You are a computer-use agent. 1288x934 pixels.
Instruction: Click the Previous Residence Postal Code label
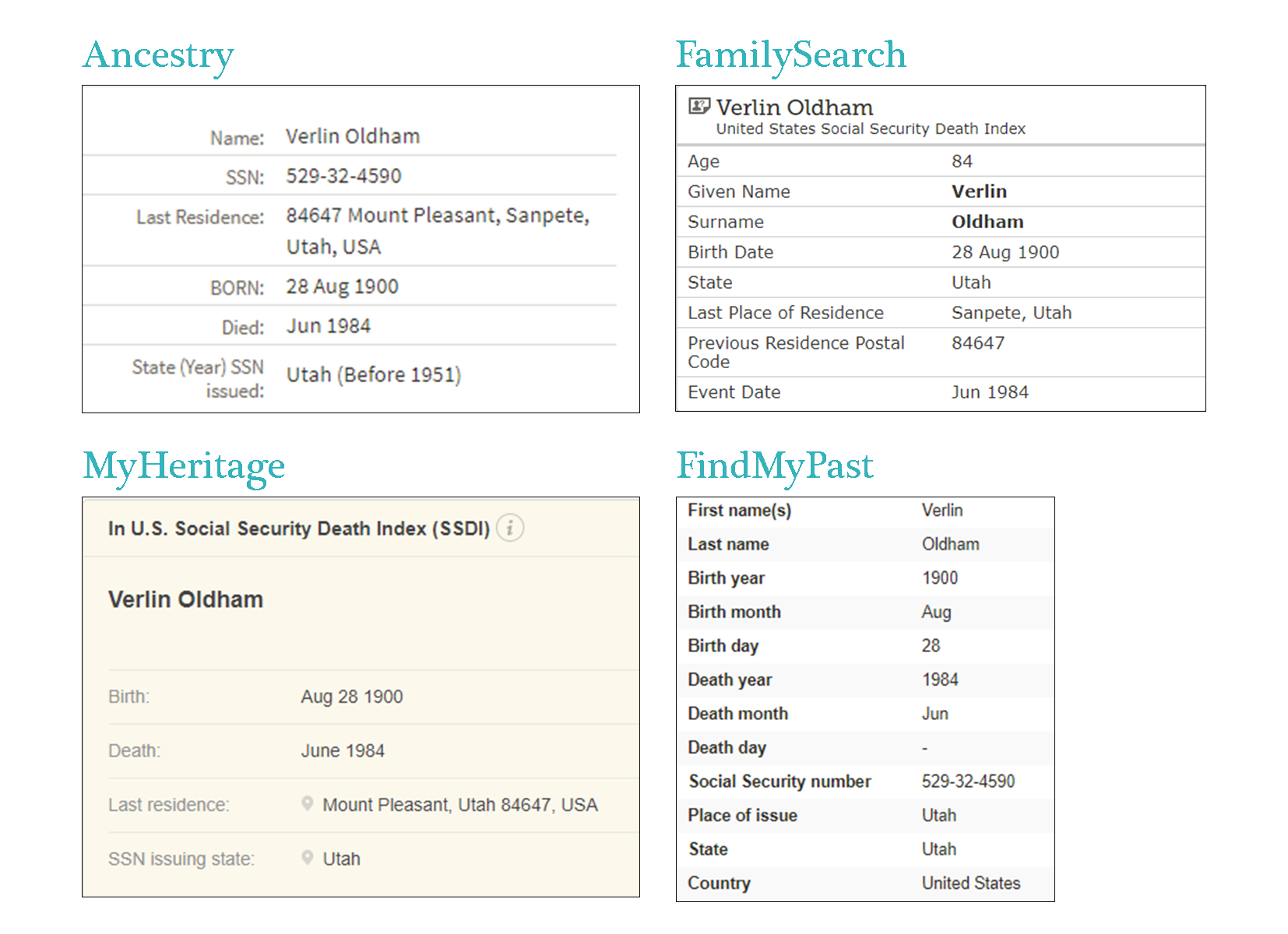796,353
